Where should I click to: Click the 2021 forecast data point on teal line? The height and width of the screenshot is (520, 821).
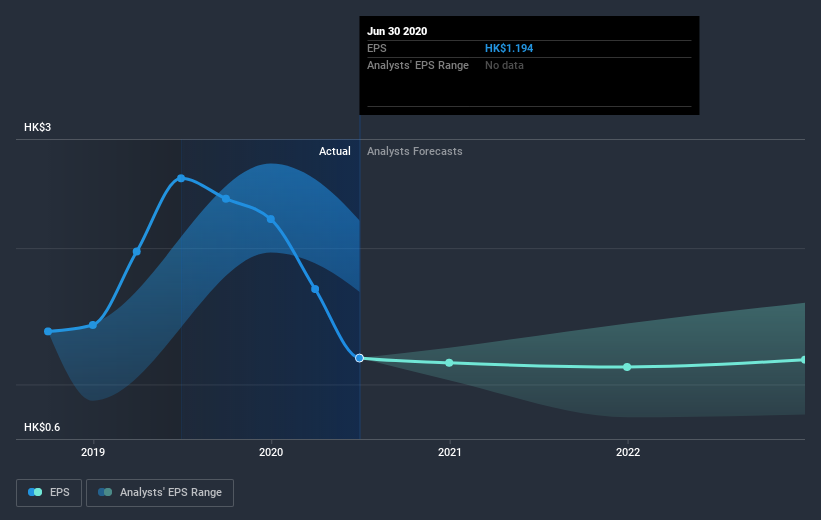coord(449,363)
